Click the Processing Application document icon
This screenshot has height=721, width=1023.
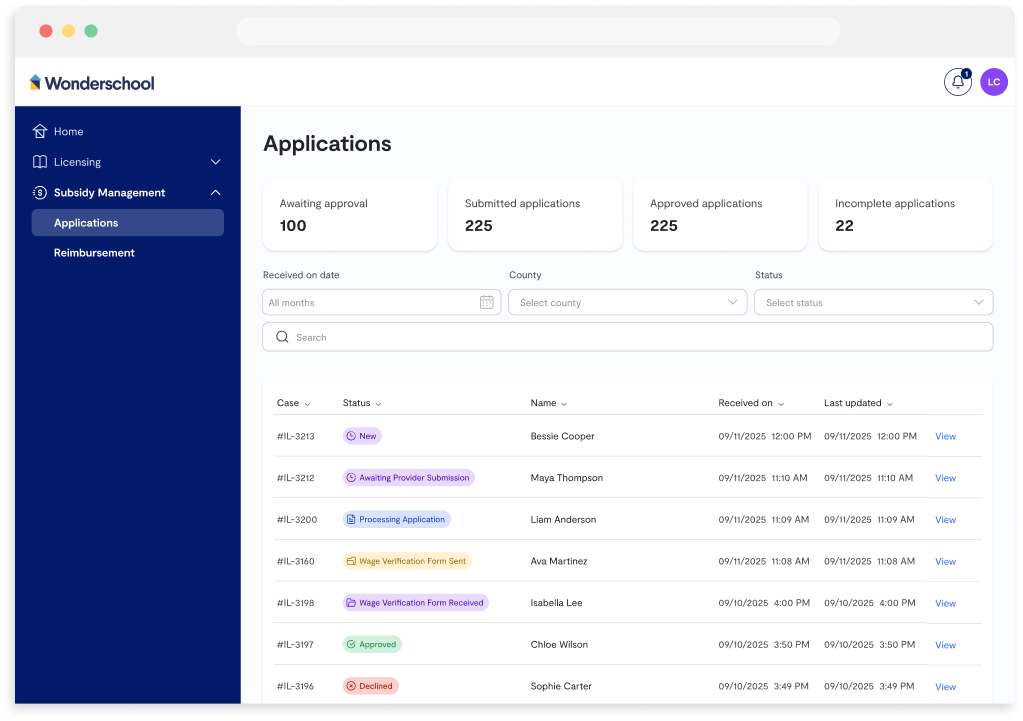coord(351,519)
